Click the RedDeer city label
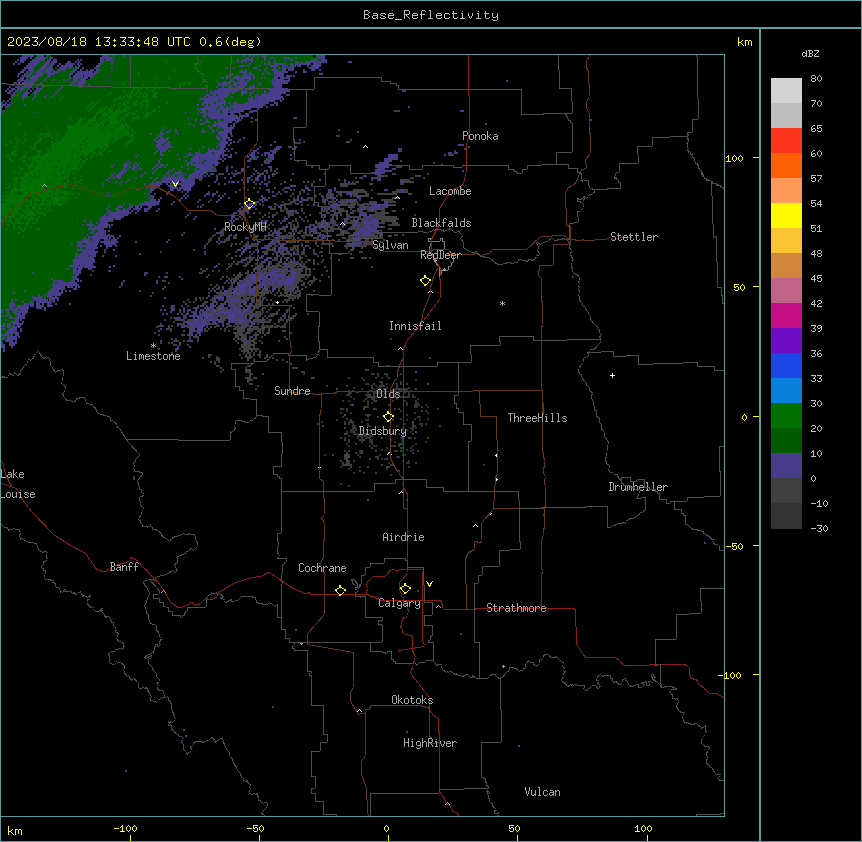The width and height of the screenshot is (862, 842). coord(440,255)
